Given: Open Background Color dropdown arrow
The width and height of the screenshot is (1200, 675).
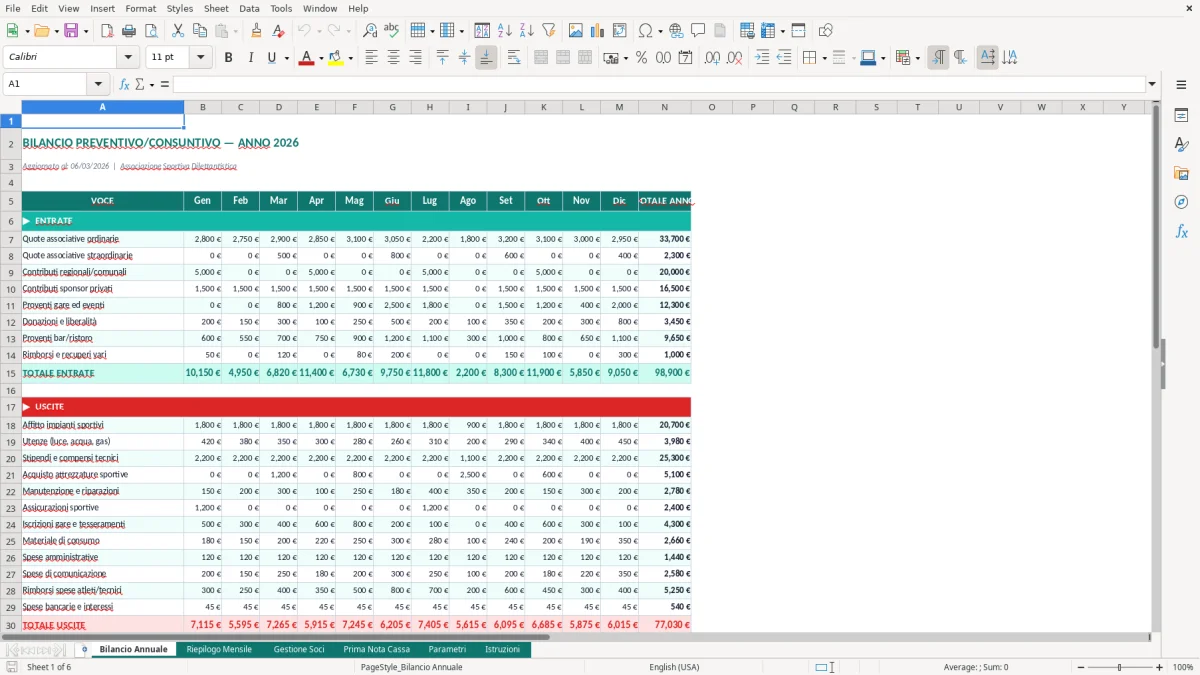Looking at the screenshot, I should coord(351,58).
